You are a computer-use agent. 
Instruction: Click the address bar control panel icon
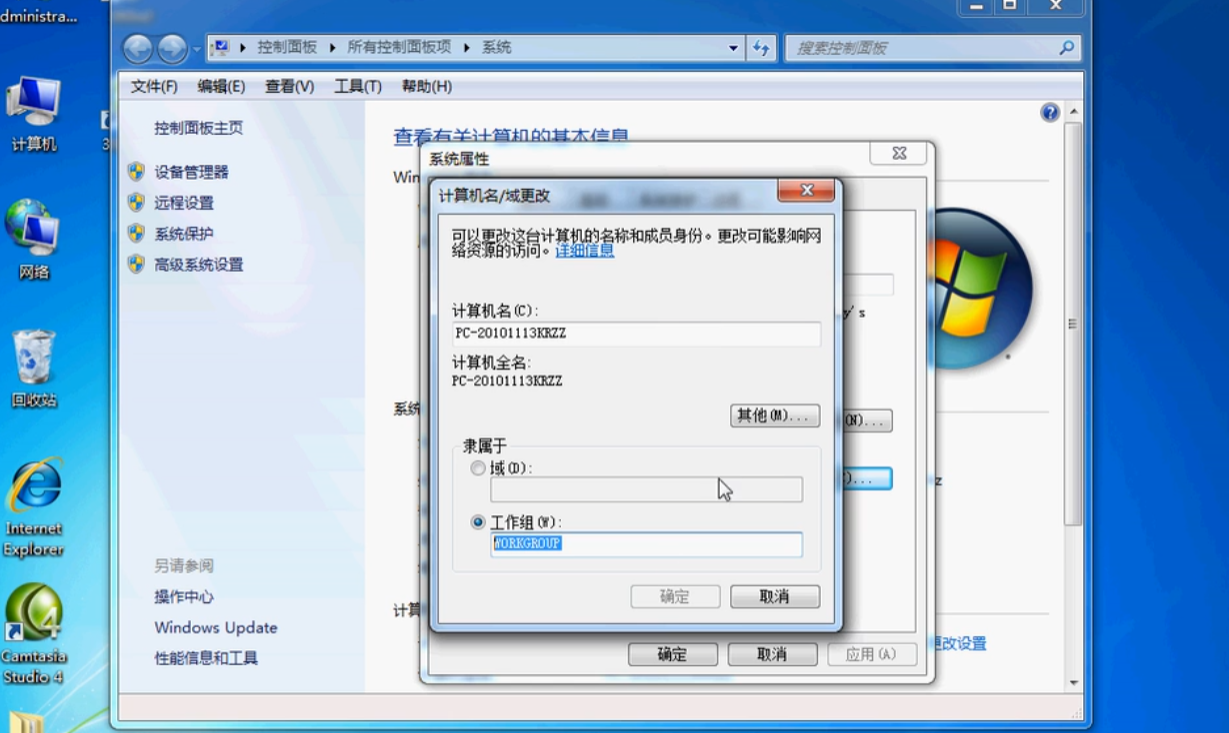pyautogui.click(x=221, y=47)
